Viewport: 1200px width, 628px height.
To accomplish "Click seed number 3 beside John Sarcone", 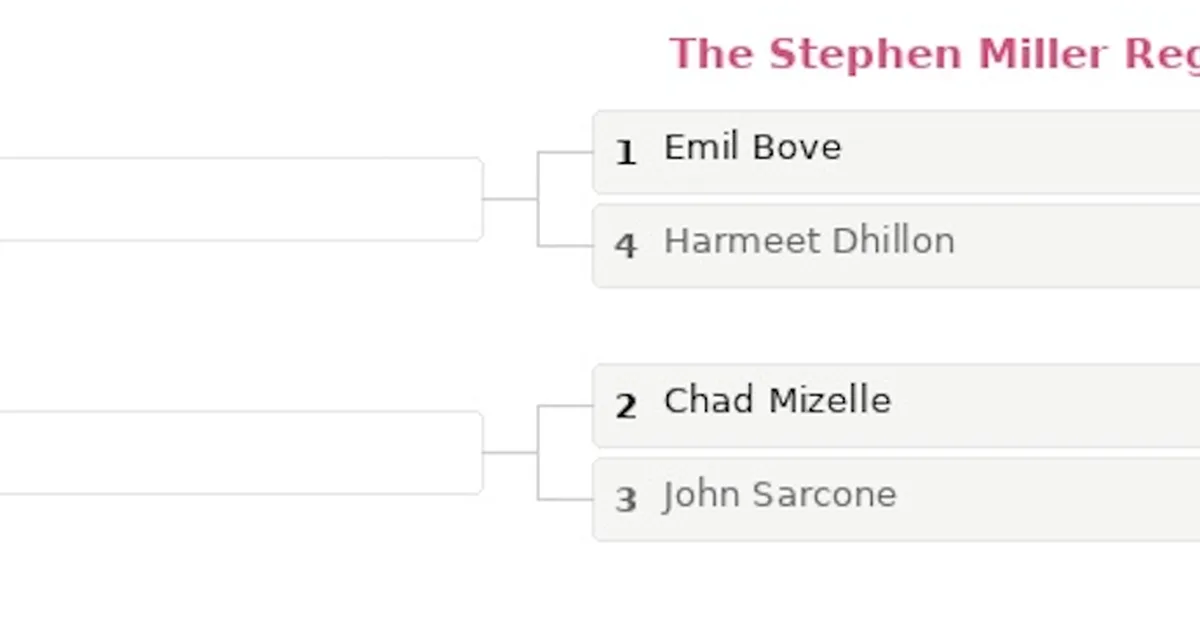I will pyautogui.click(x=626, y=499).
